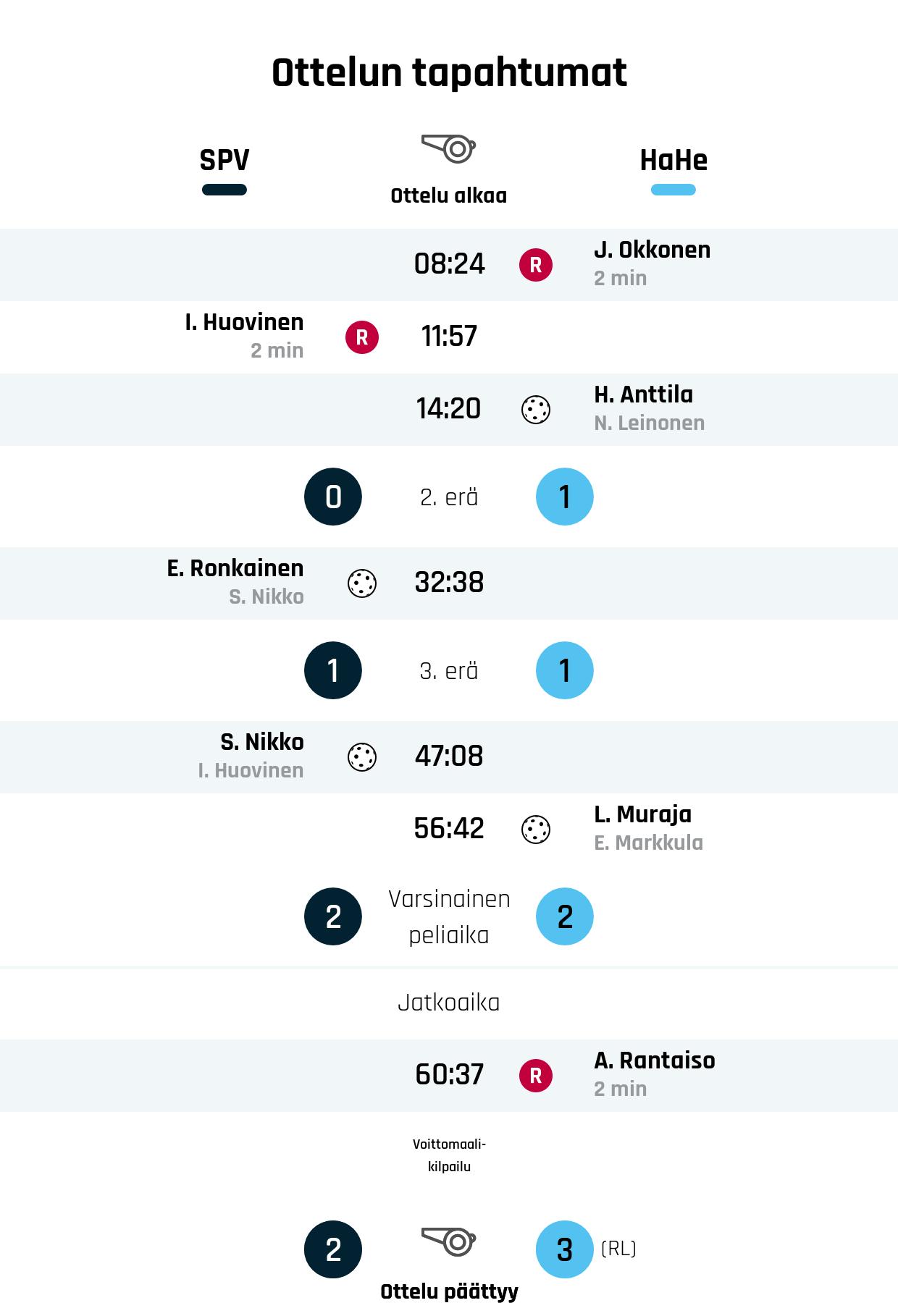Click the dark SPV color bar
This screenshot has width=898, height=1316.
224,190
